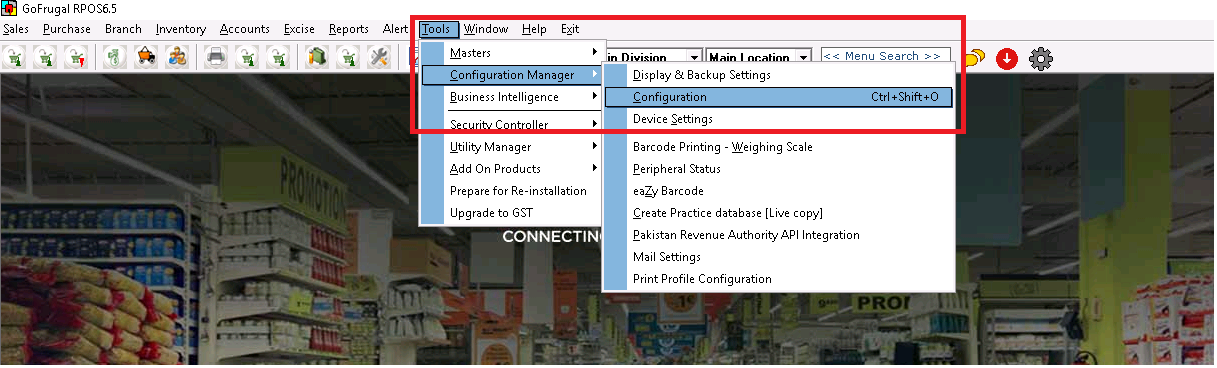Click the red download arrow icon

click(x=1007, y=59)
